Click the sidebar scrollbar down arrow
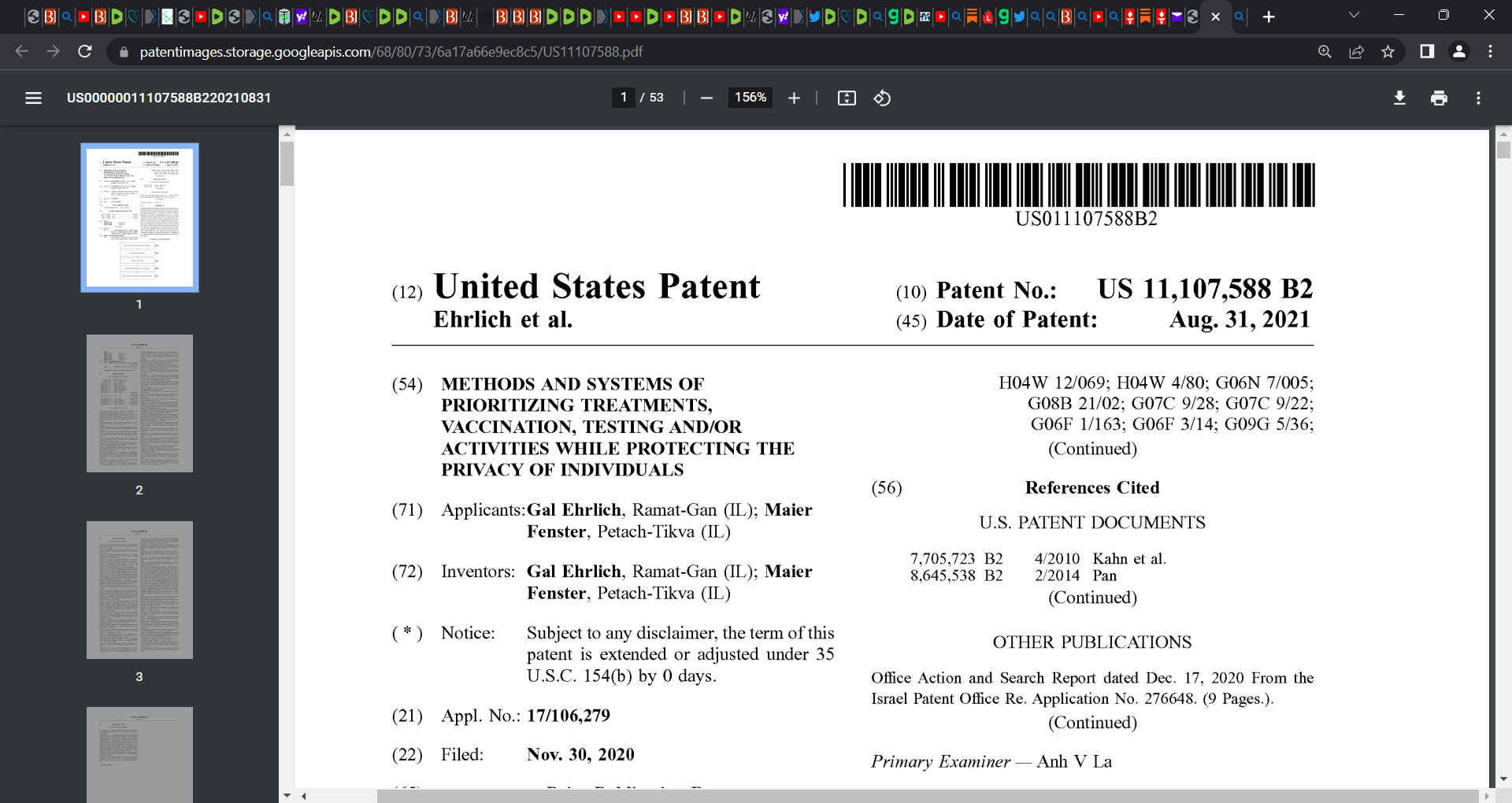 (x=287, y=796)
